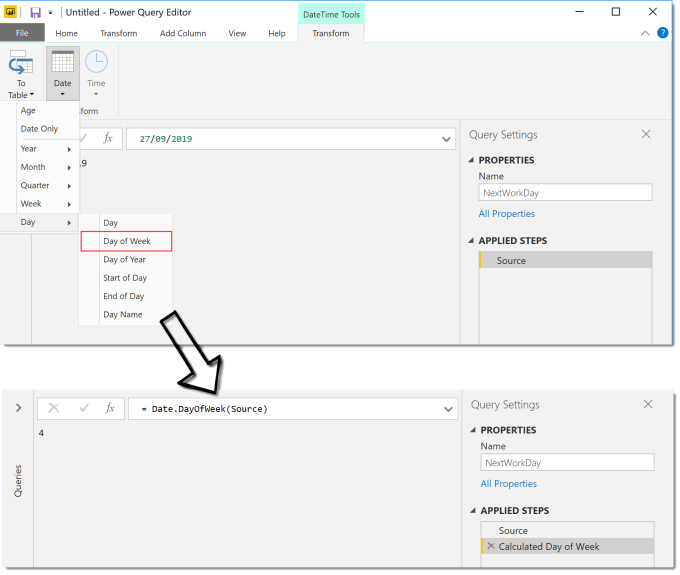Expand the Queries pane chevron
The width and height of the screenshot is (680, 575).
coord(18,408)
